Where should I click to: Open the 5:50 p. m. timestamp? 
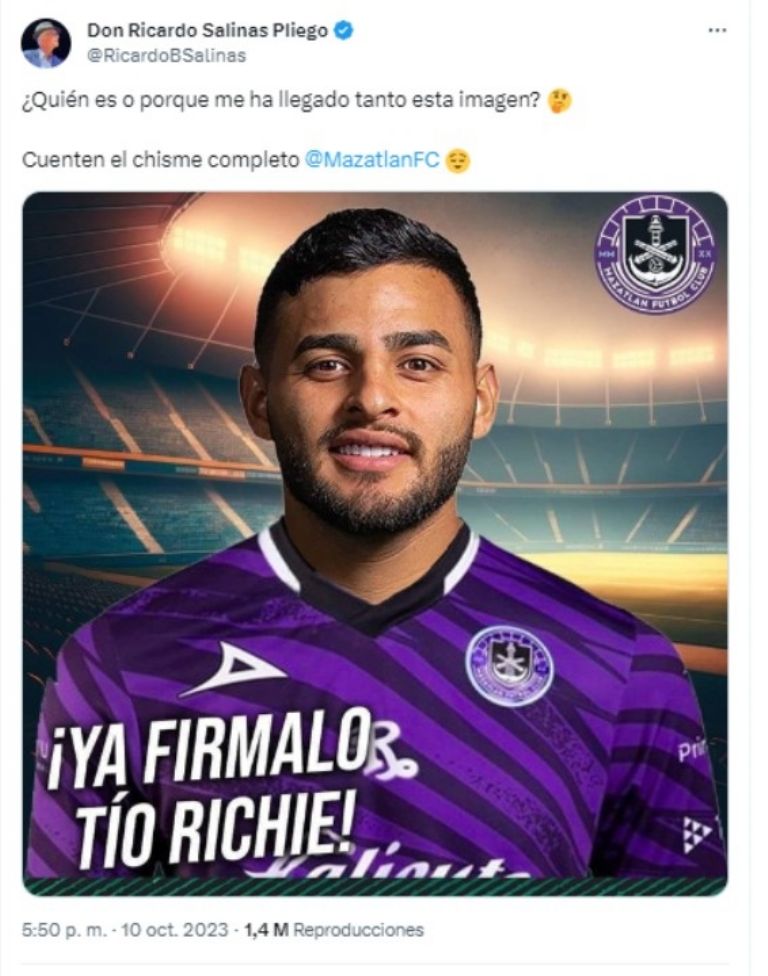tap(65, 930)
